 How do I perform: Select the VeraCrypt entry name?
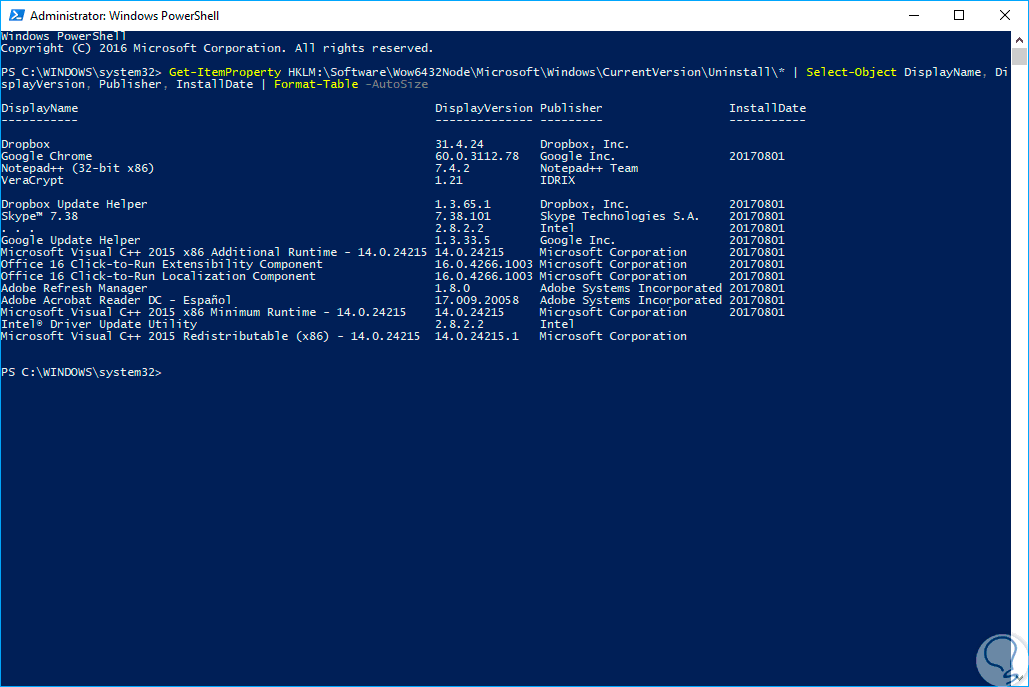(x=32, y=180)
